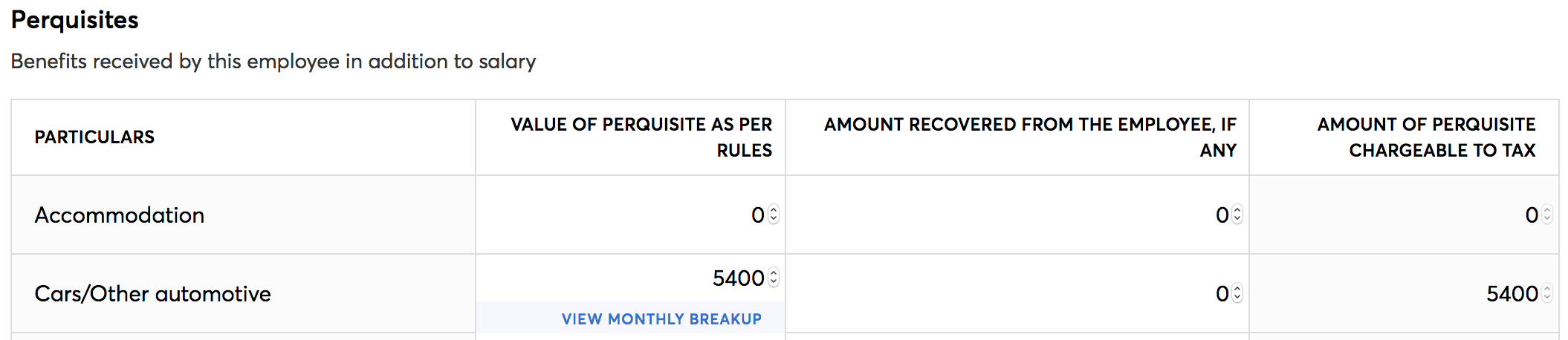Increment Cars/Other automotive perquisite value spinner
Screen dimensions: 1568x340
(x=774, y=273)
